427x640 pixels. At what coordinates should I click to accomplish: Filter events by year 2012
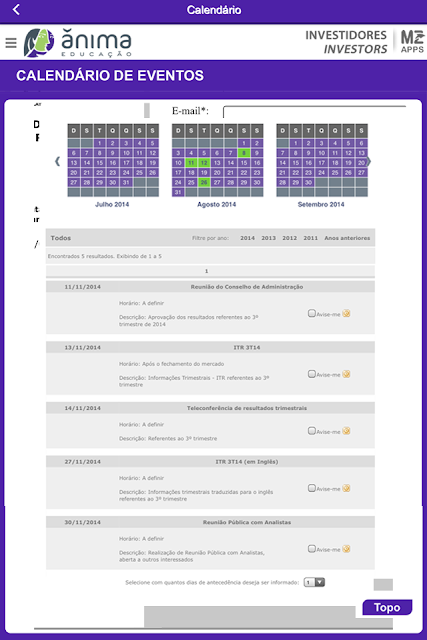pyautogui.click(x=289, y=238)
